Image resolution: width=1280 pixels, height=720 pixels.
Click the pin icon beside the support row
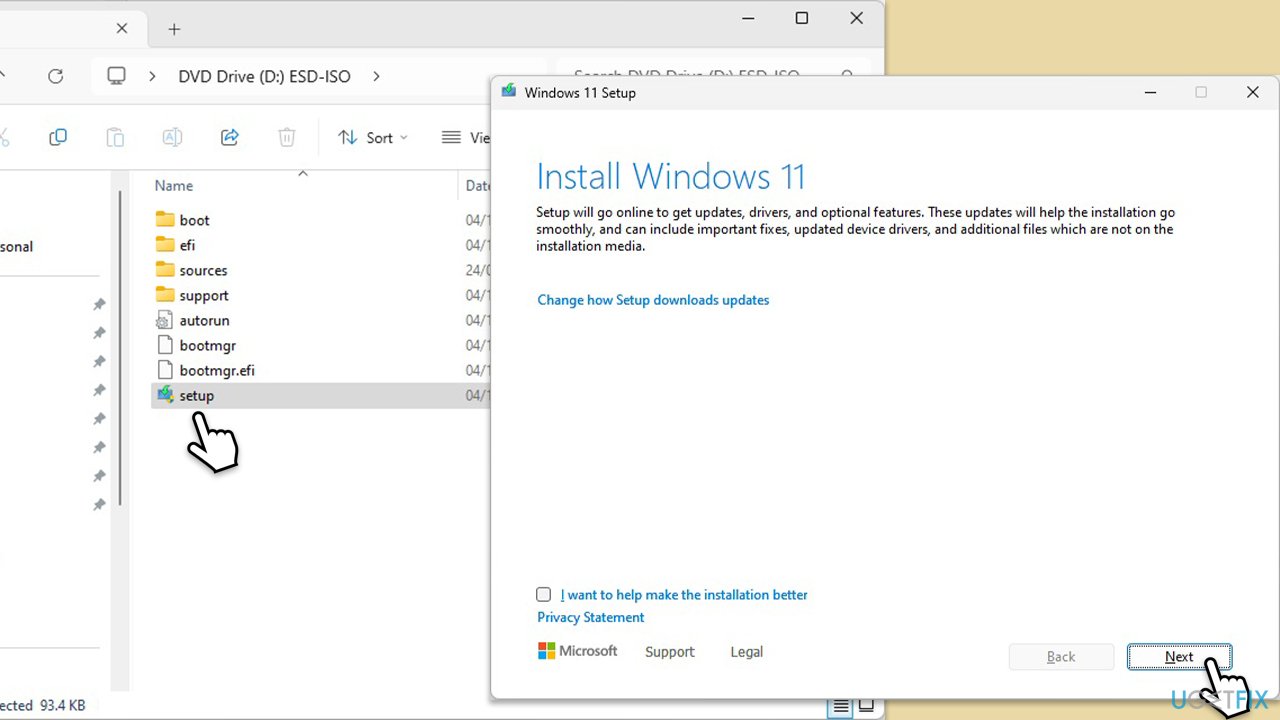click(99, 304)
